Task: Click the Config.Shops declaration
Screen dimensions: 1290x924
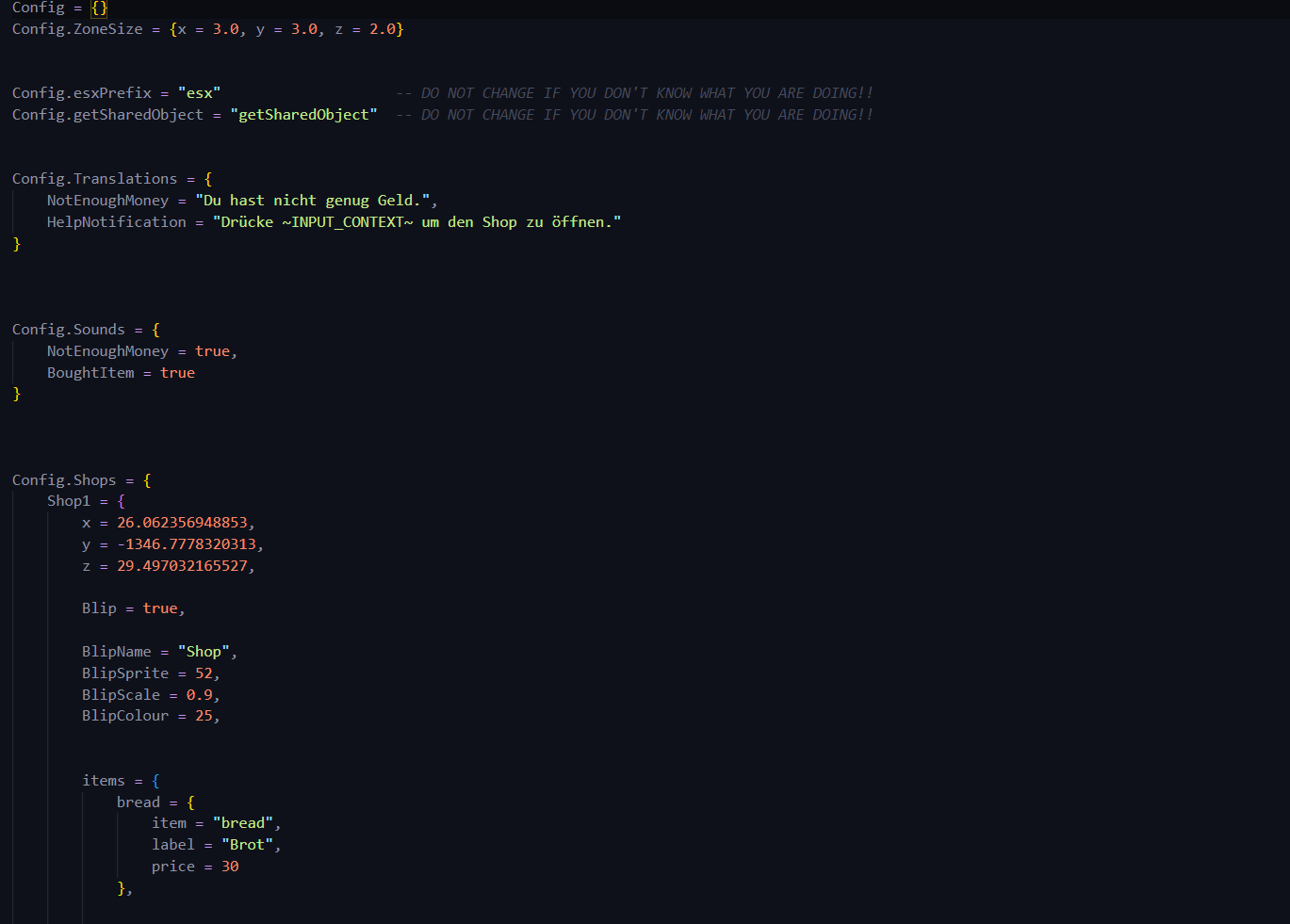Action: tap(64, 480)
